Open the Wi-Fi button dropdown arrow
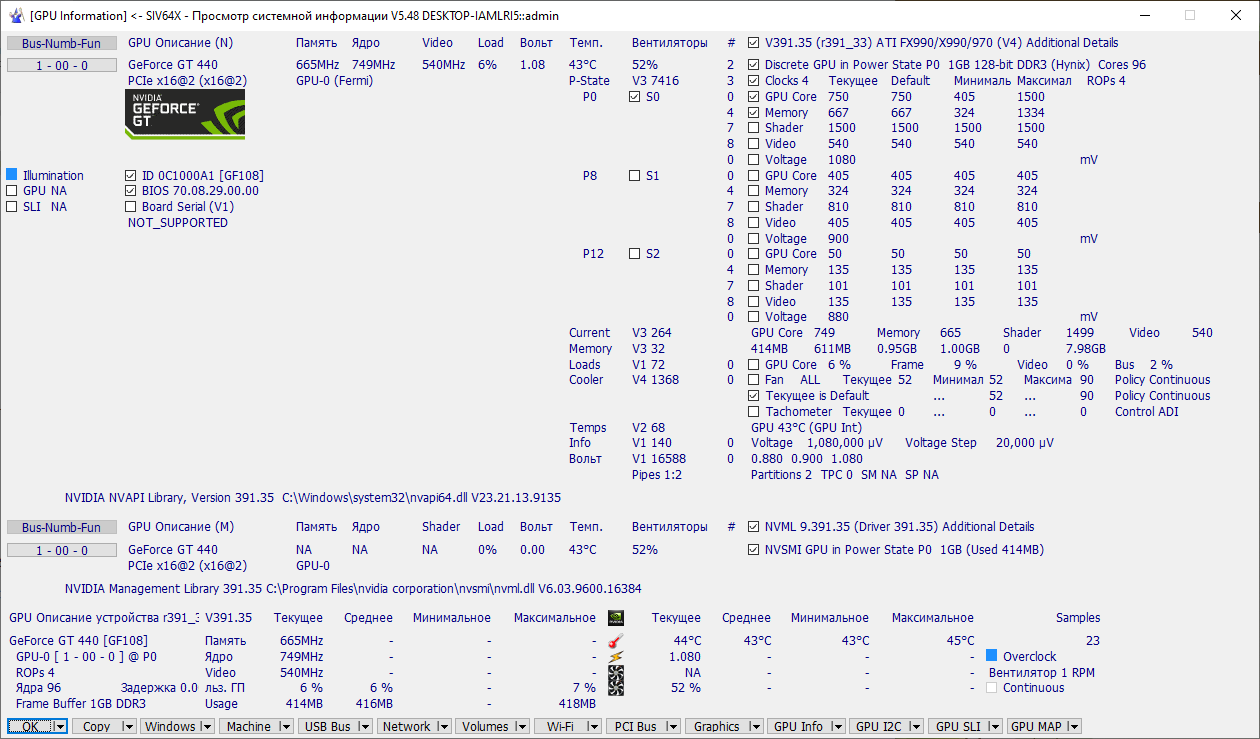1260x739 pixels. pos(594,727)
